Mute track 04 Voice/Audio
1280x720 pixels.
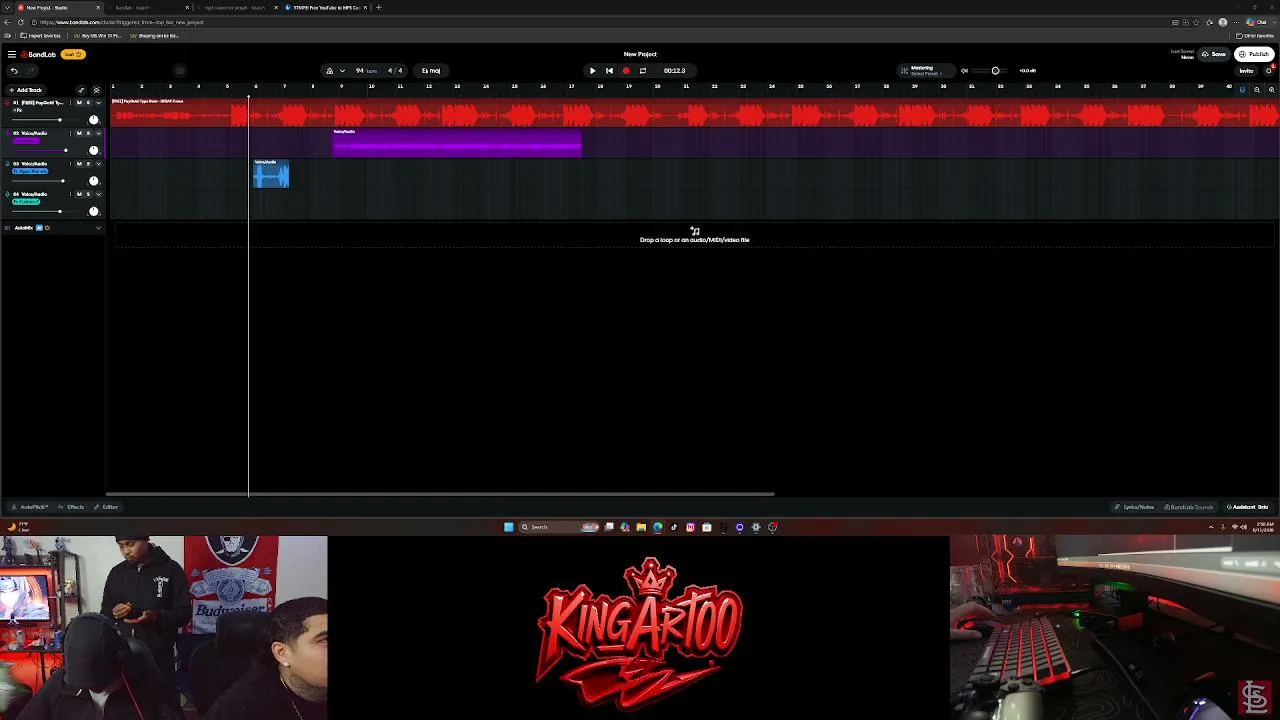pos(79,194)
